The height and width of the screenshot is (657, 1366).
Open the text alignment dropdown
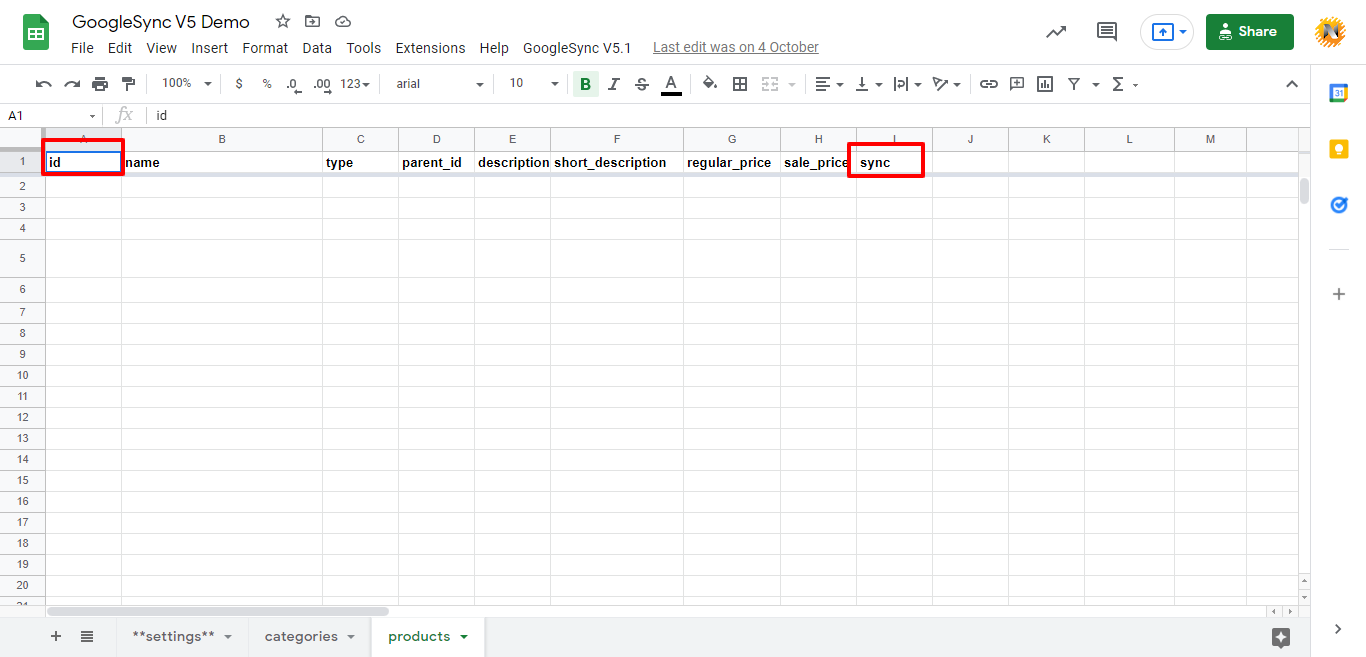829,84
